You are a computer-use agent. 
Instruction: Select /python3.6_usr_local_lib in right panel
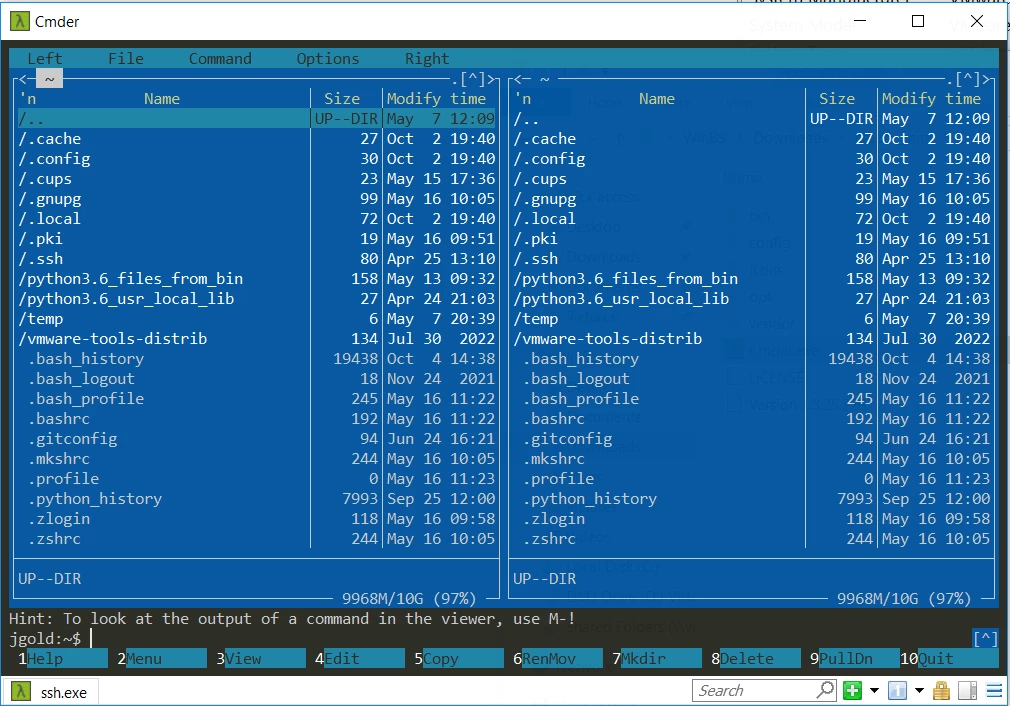752,298
